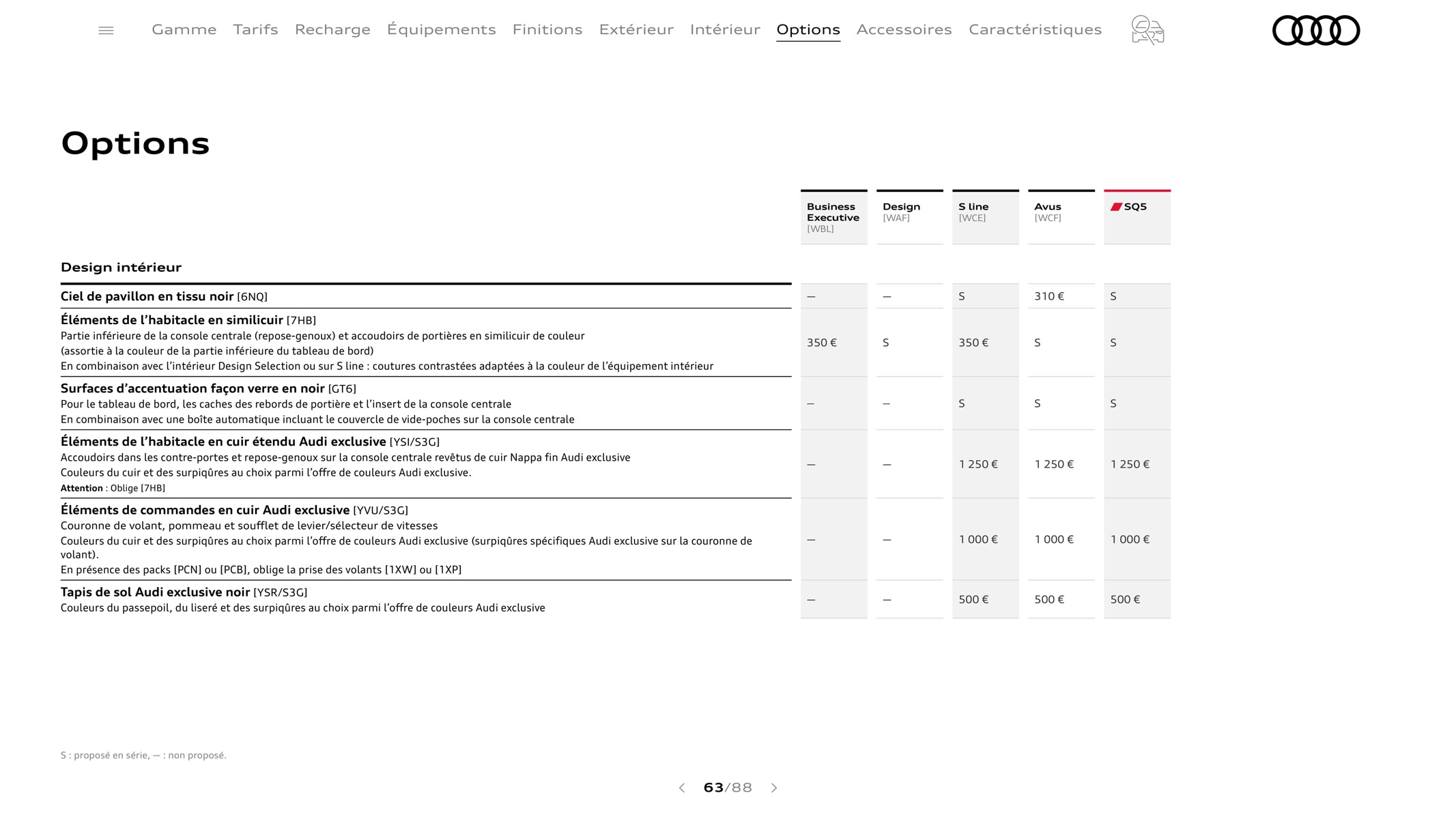Open the Intérieur tab

tap(725, 29)
